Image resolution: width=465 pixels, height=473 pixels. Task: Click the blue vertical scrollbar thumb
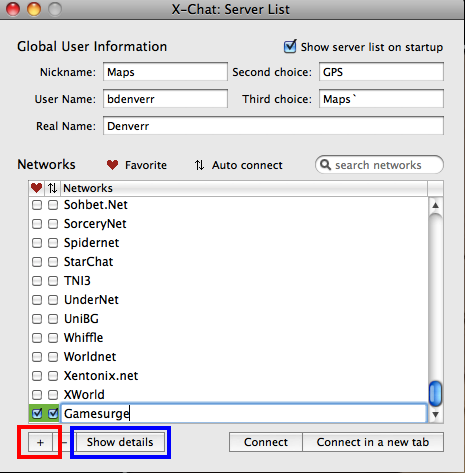tap(435, 394)
